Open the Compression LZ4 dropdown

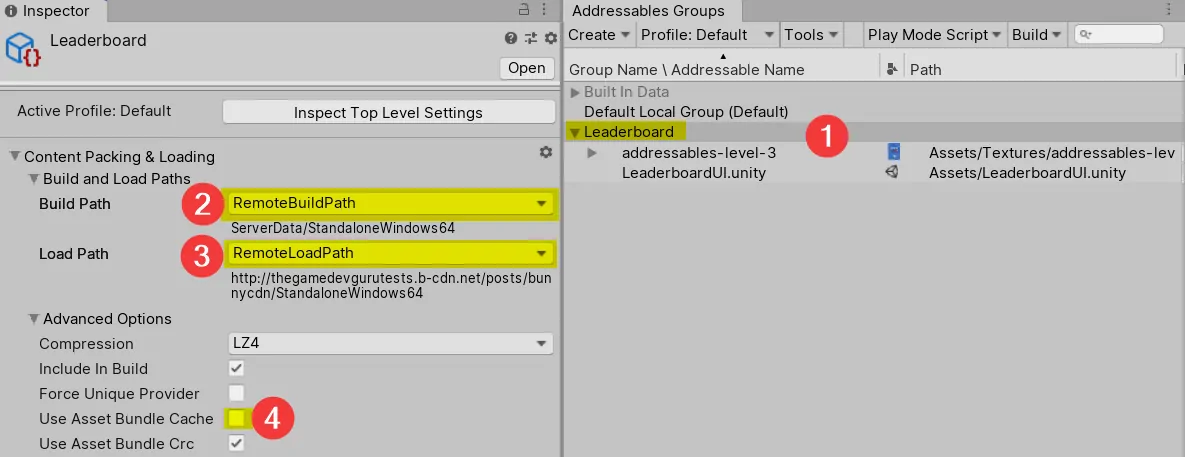coord(391,344)
